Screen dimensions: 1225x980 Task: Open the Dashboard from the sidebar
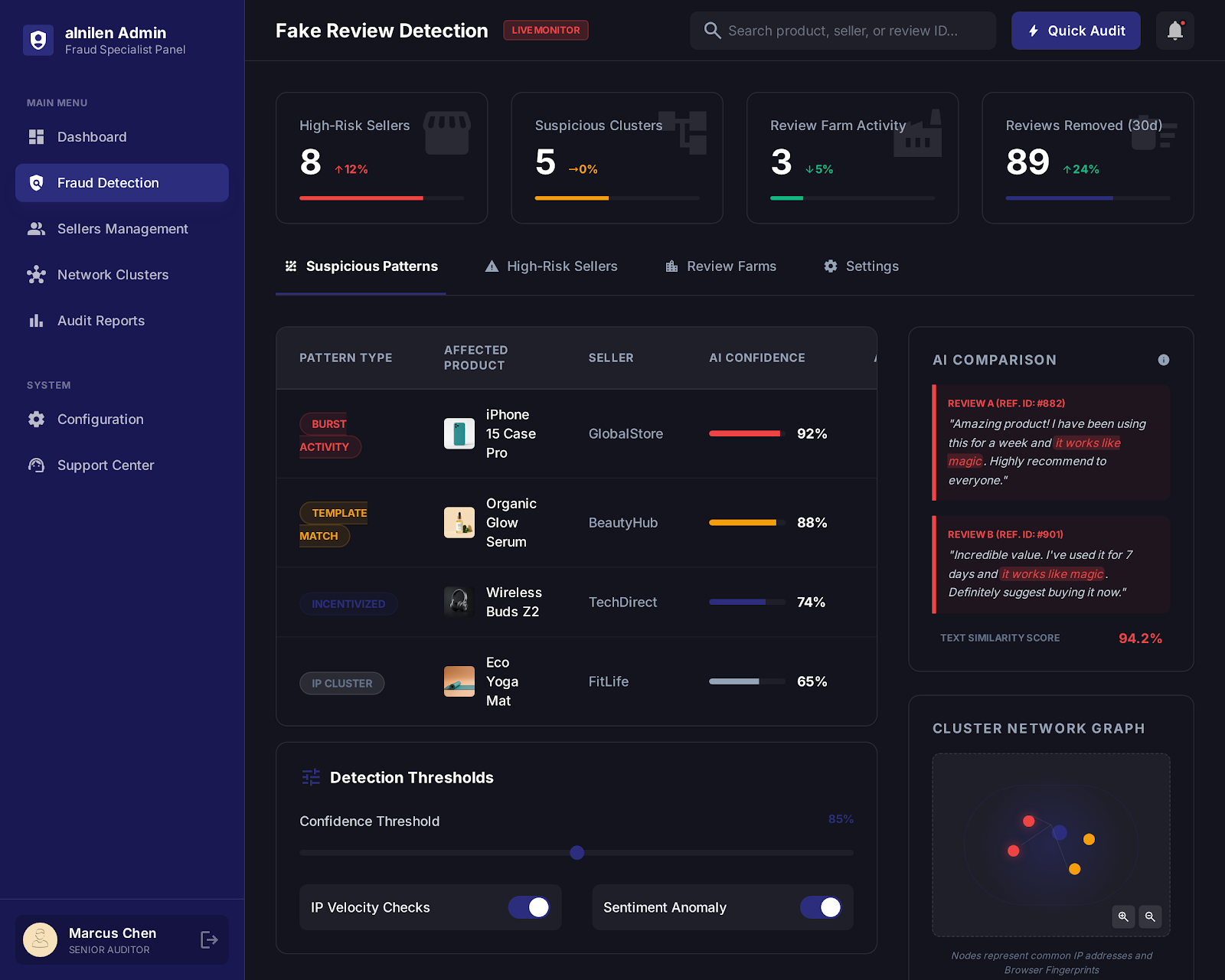pyautogui.click(x=91, y=136)
